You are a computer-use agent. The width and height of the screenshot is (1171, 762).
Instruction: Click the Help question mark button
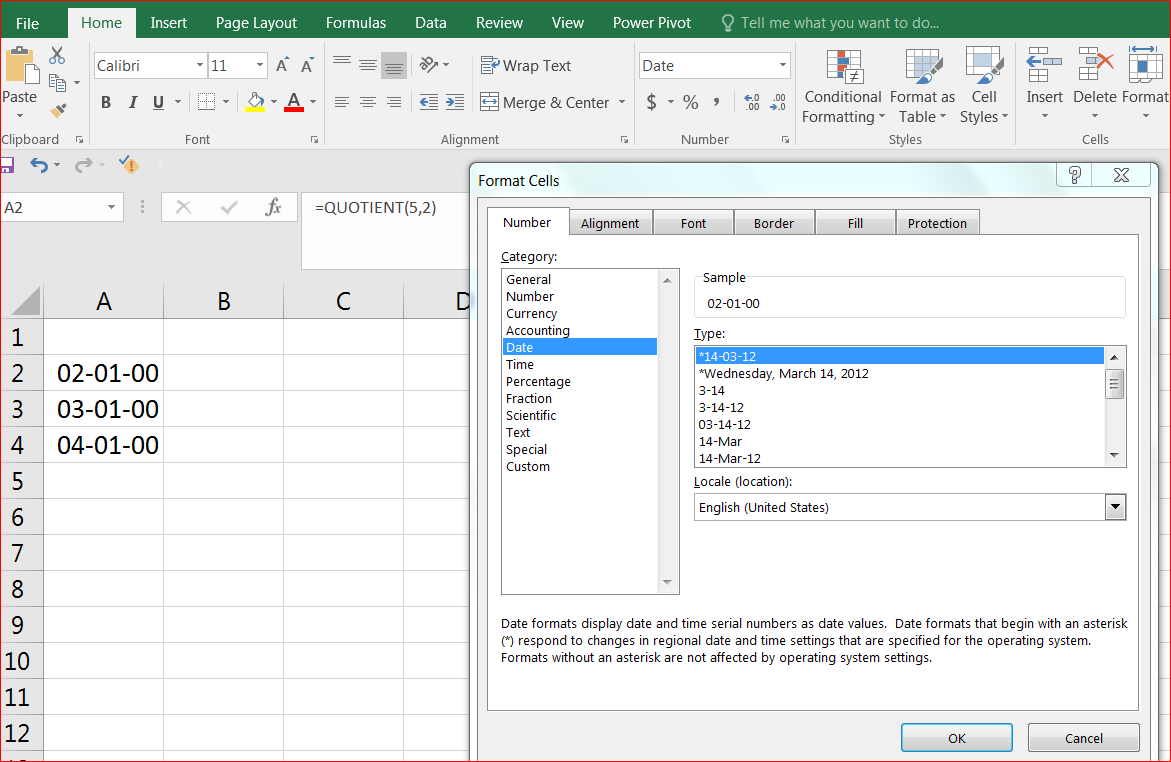tap(1075, 176)
